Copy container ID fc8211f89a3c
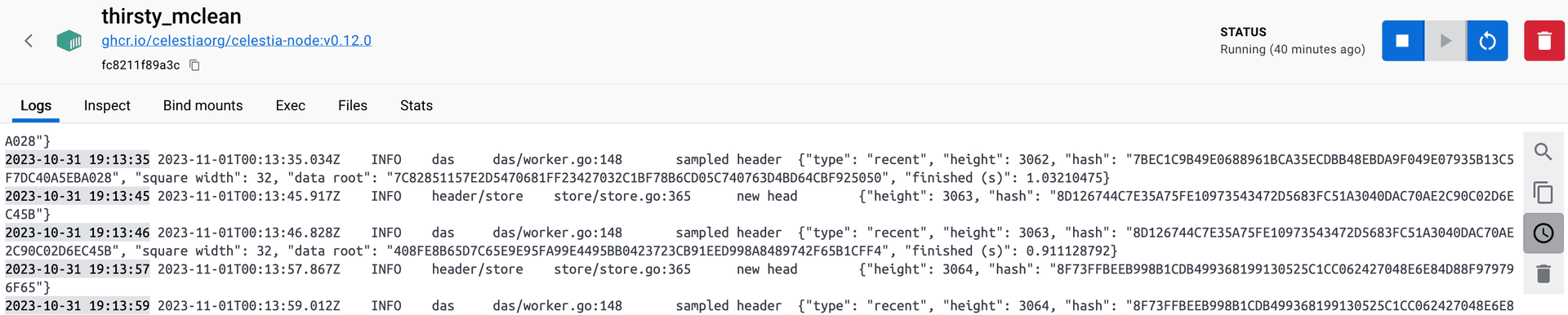The height and width of the screenshot is (315, 1568). point(194,65)
